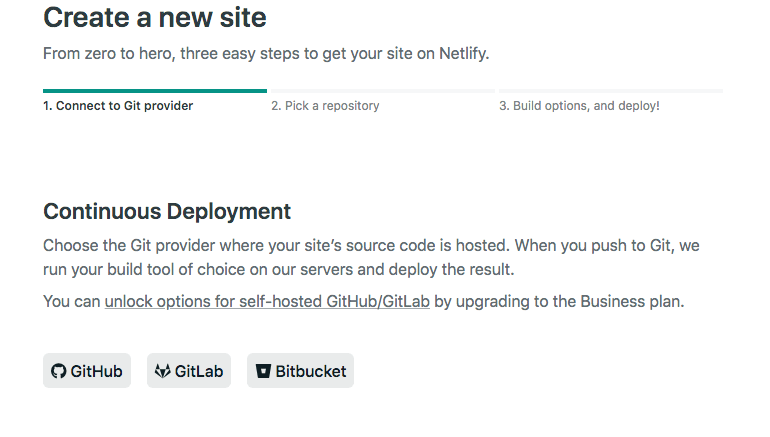Go to step 2. Pick a repository

coord(325,106)
